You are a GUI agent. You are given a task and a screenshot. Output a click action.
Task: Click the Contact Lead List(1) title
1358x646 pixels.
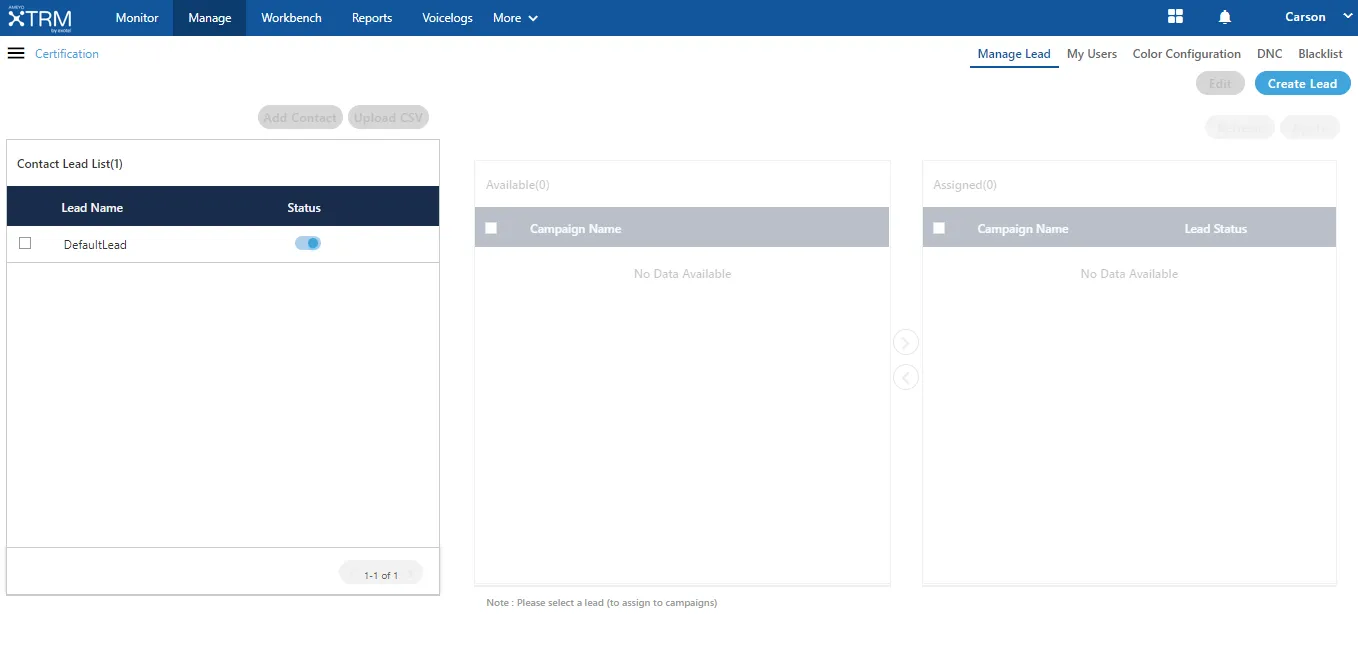coord(70,163)
